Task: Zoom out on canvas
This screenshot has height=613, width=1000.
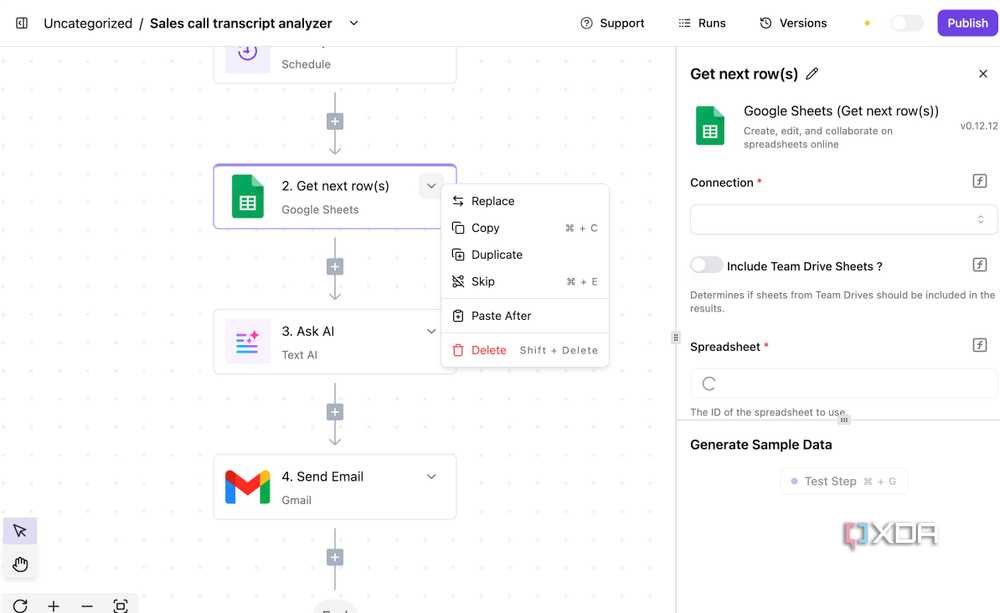Action: 87,605
